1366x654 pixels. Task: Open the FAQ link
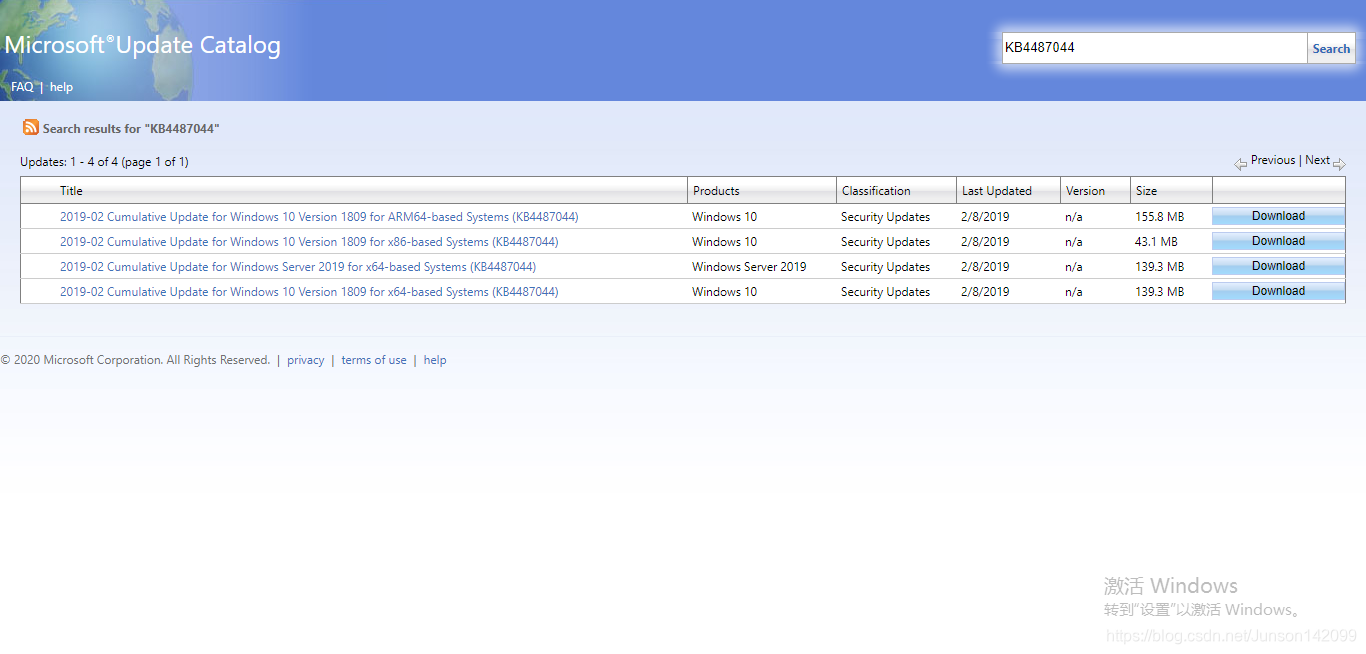(22, 87)
